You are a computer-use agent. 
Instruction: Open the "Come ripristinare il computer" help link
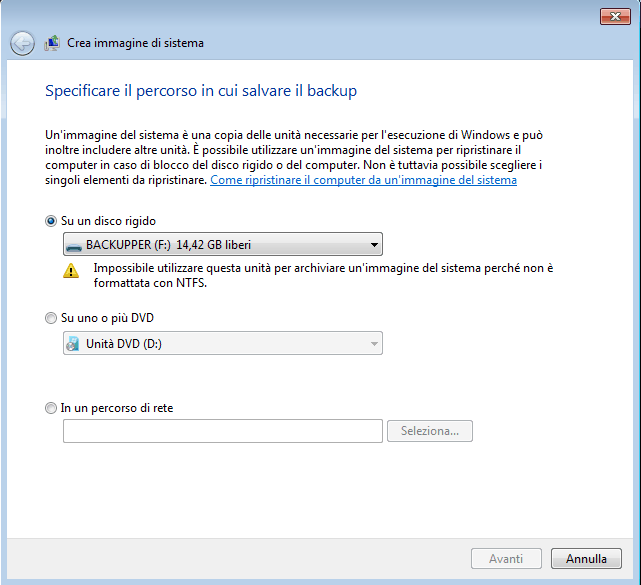tap(364, 180)
